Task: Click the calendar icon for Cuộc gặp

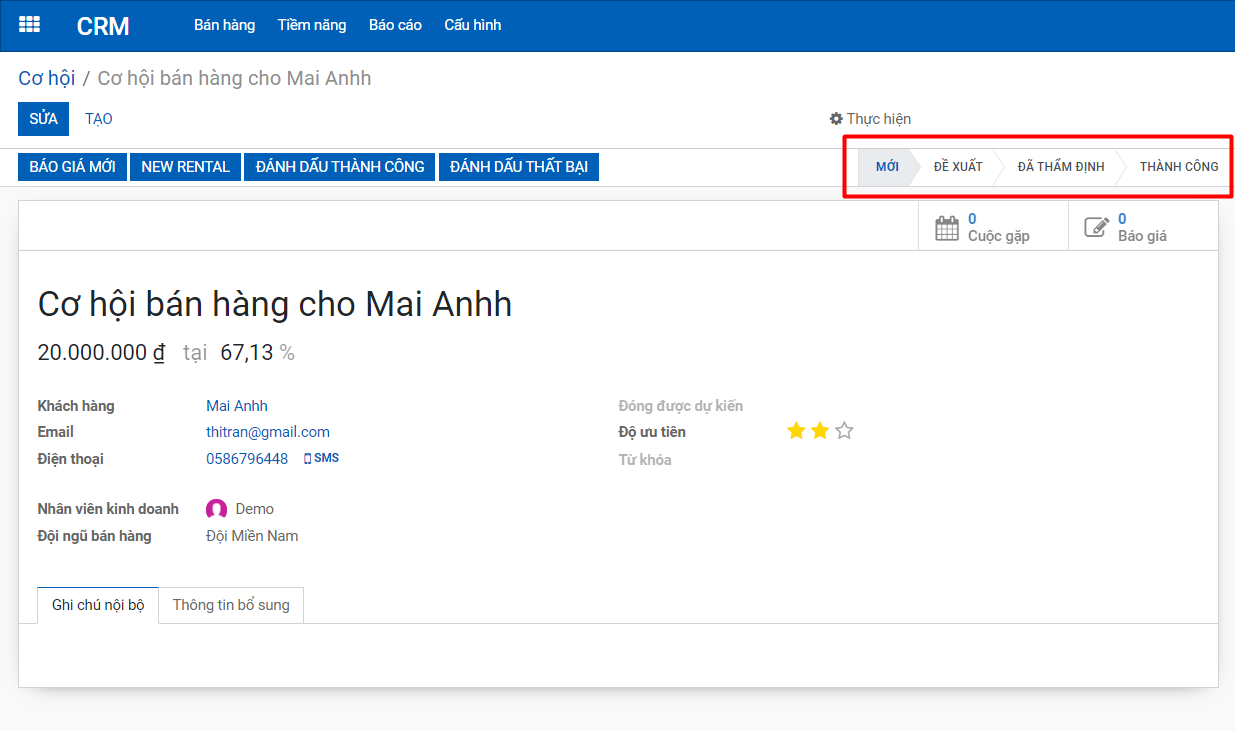Action: pos(946,228)
